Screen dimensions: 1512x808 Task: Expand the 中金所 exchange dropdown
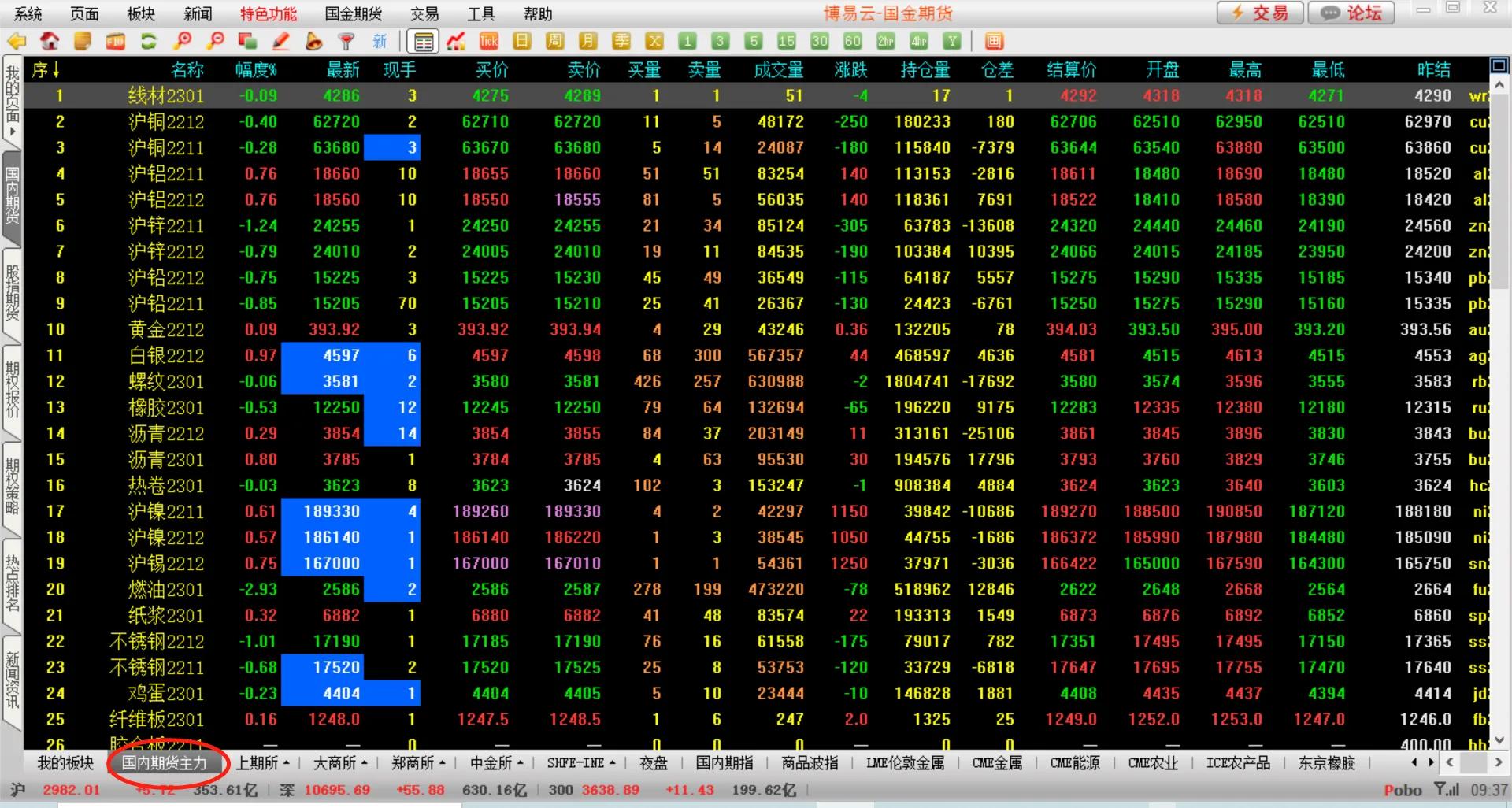[498, 763]
